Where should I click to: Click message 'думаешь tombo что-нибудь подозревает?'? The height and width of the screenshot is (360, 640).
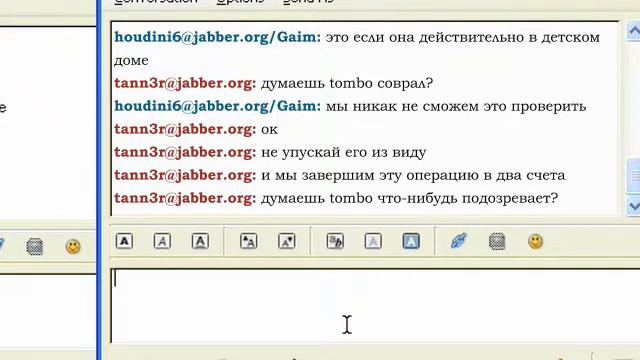point(409,198)
